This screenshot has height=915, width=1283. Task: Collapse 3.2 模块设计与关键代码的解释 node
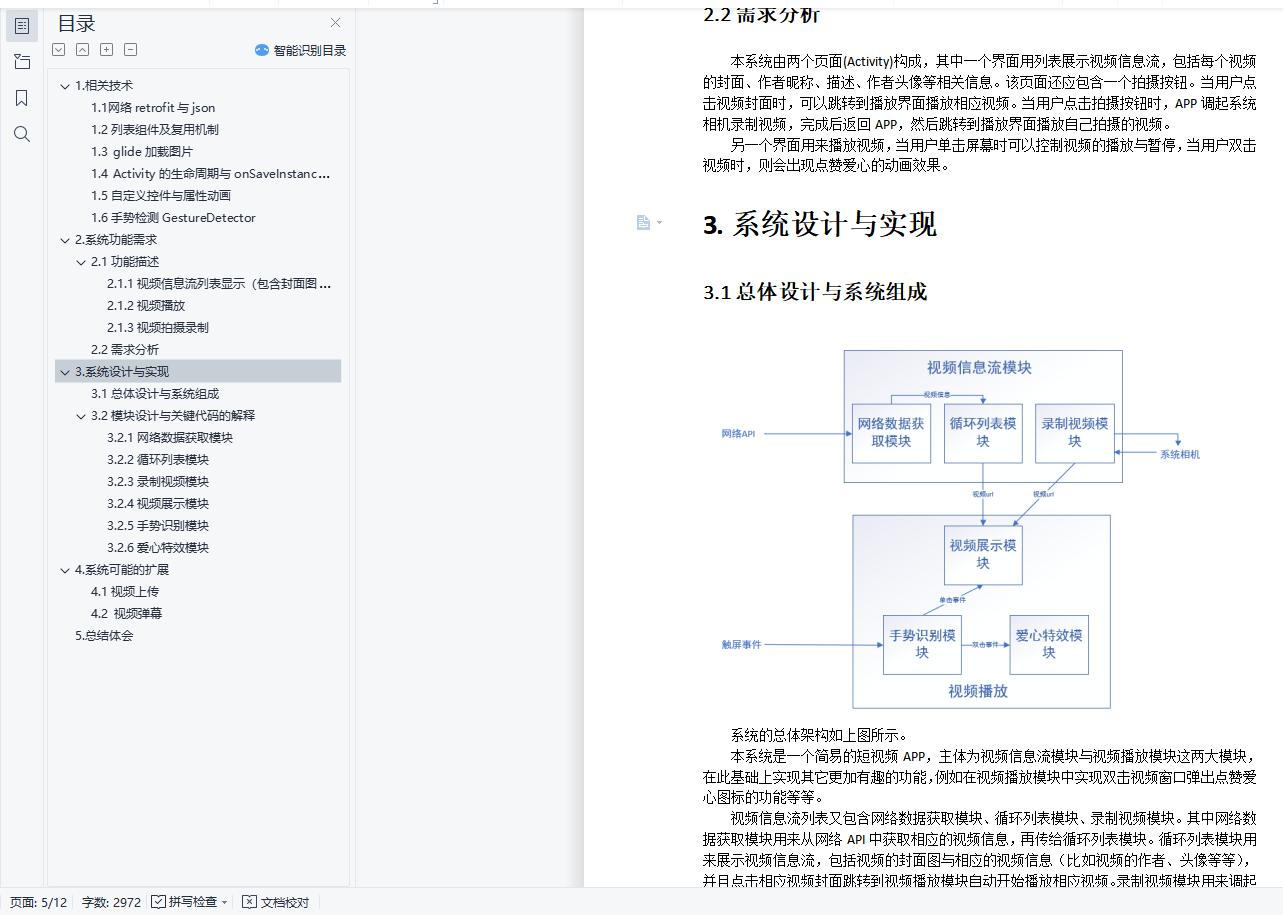(x=81, y=416)
